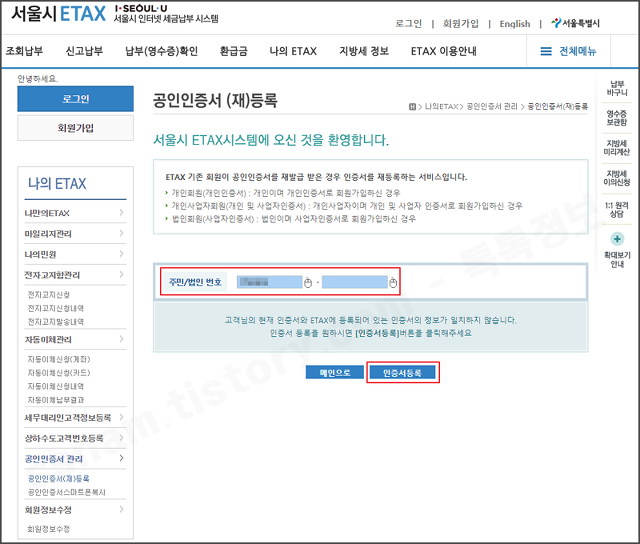The image size is (640, 544).
Task: Expand the 마일리지관리 sidebar item
Action: click(75, 233)
